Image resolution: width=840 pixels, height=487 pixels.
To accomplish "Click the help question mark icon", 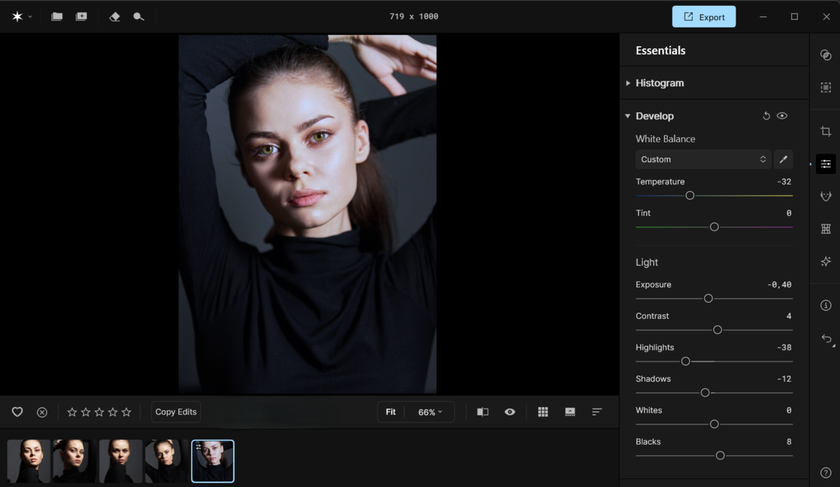I will click(x=826, y=473).
